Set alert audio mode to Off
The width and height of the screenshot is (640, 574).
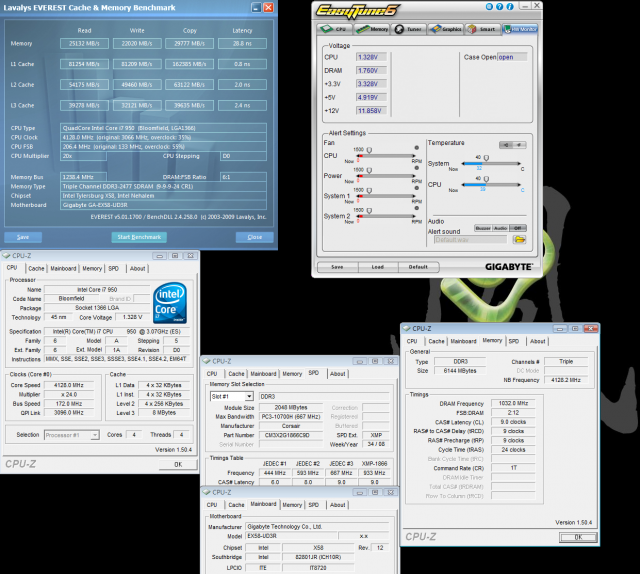coord(518,228)
